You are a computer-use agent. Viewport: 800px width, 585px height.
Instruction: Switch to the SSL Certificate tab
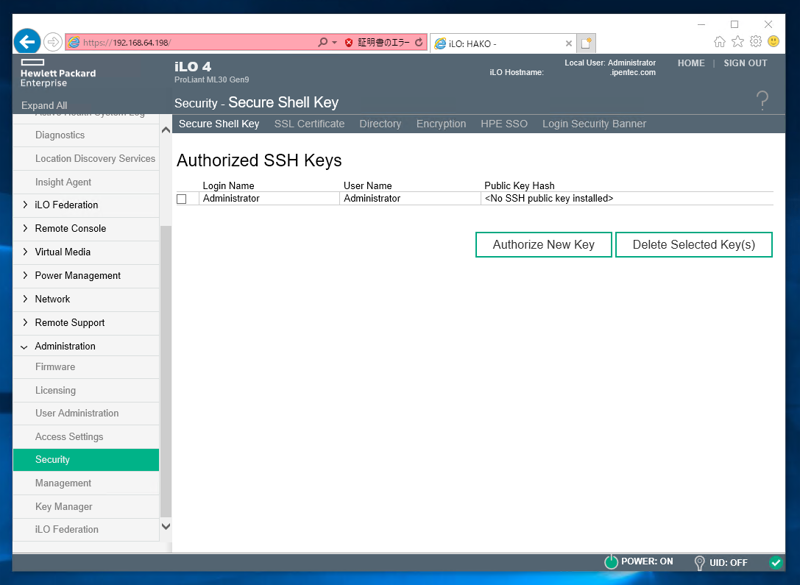point(309,124)
